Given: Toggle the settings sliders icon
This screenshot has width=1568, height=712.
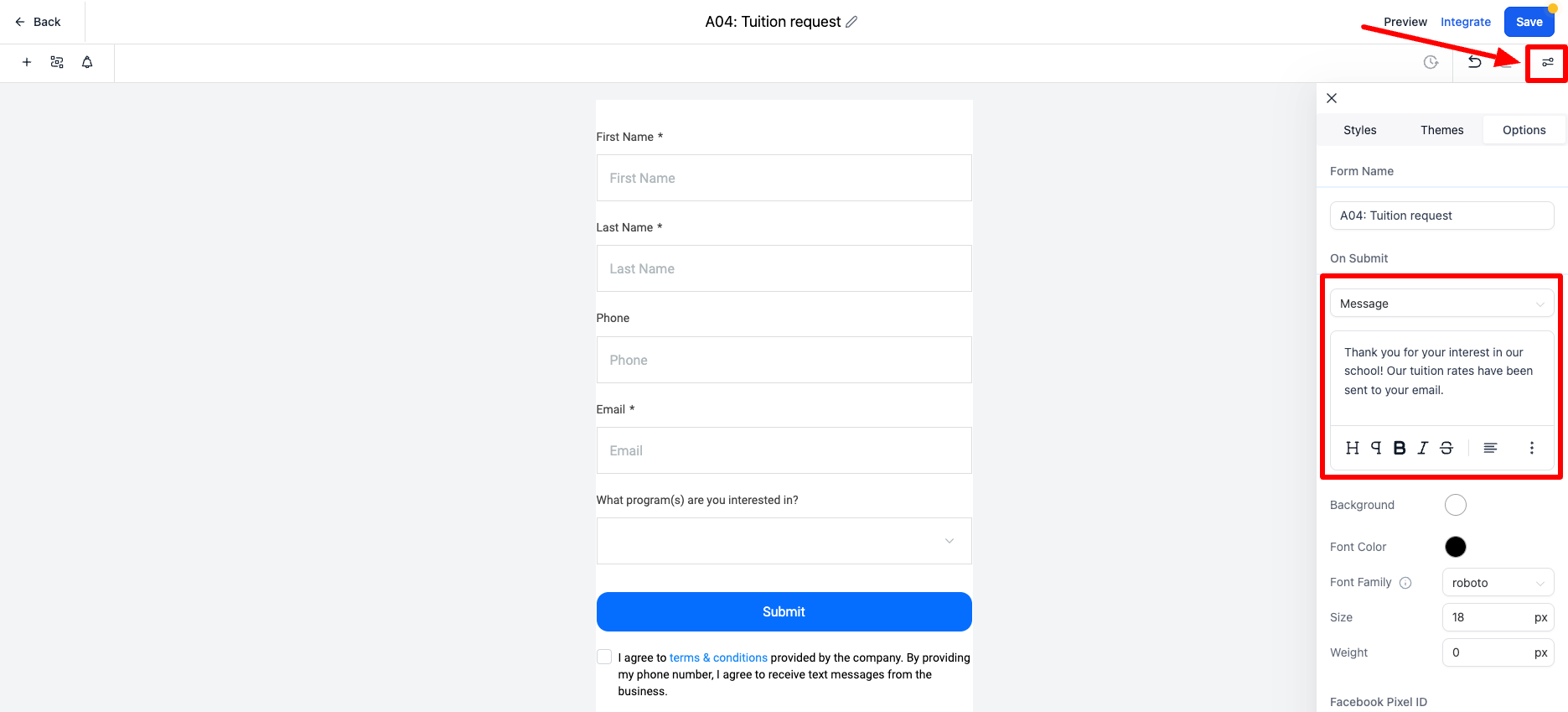Looking at the screenshot, I should point(1548,62).
